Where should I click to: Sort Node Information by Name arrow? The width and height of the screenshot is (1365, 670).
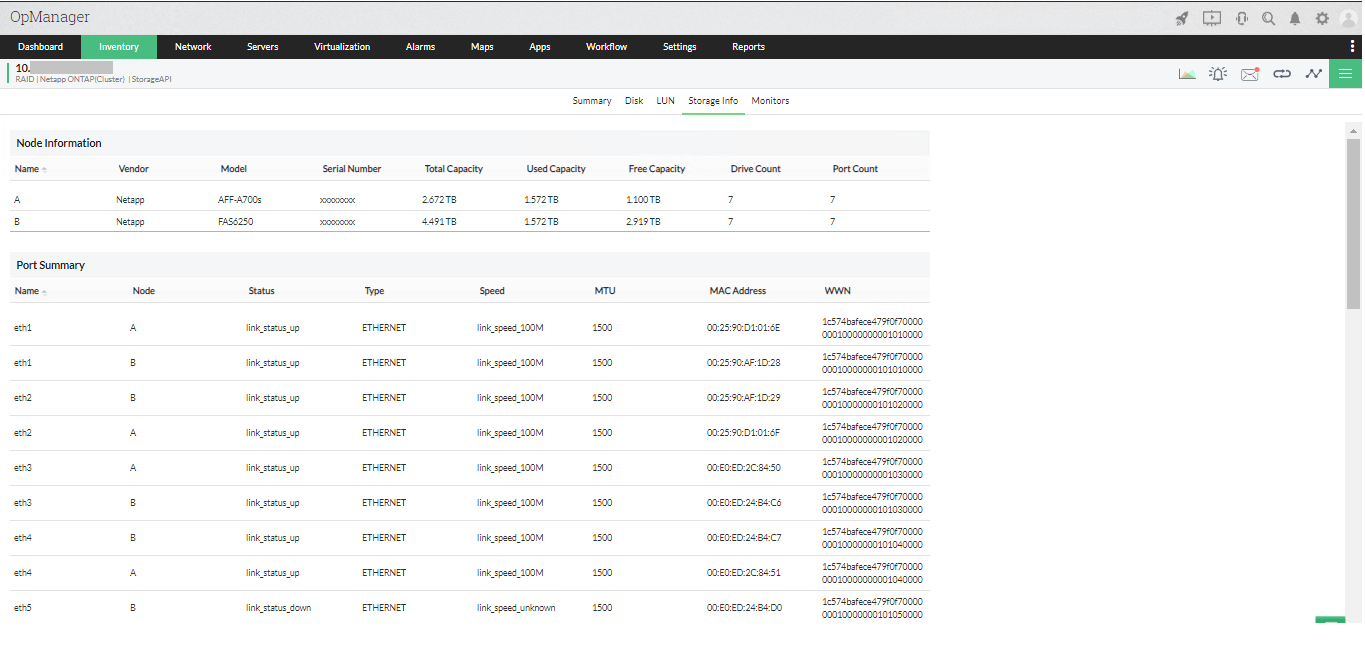pyautogui.click(x=44, y=170)
